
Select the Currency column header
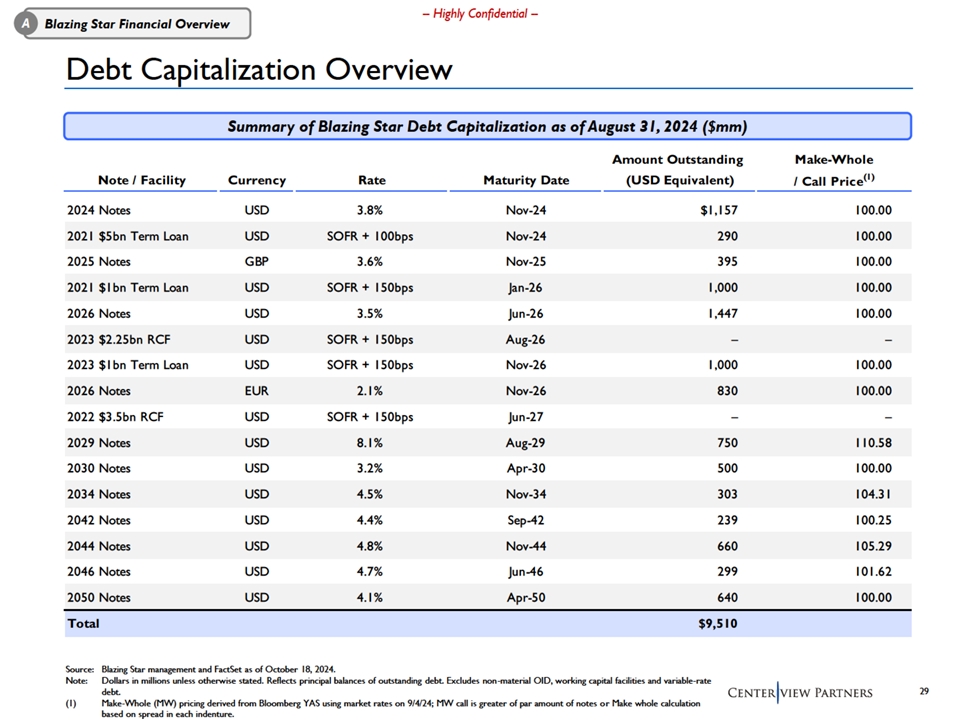257,180
